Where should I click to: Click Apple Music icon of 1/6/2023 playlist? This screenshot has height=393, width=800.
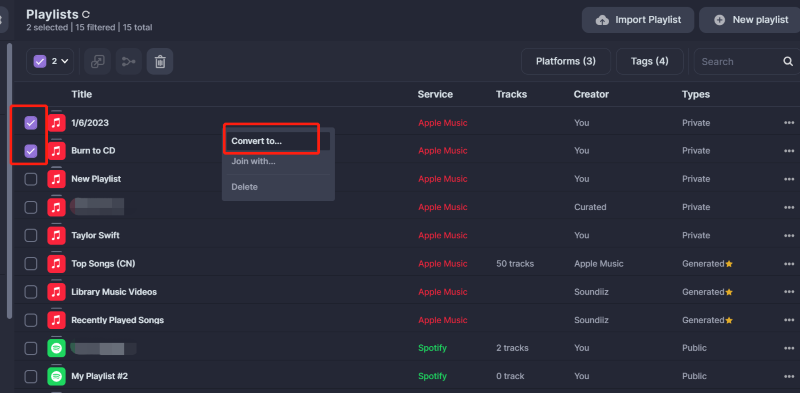(57, 123)
